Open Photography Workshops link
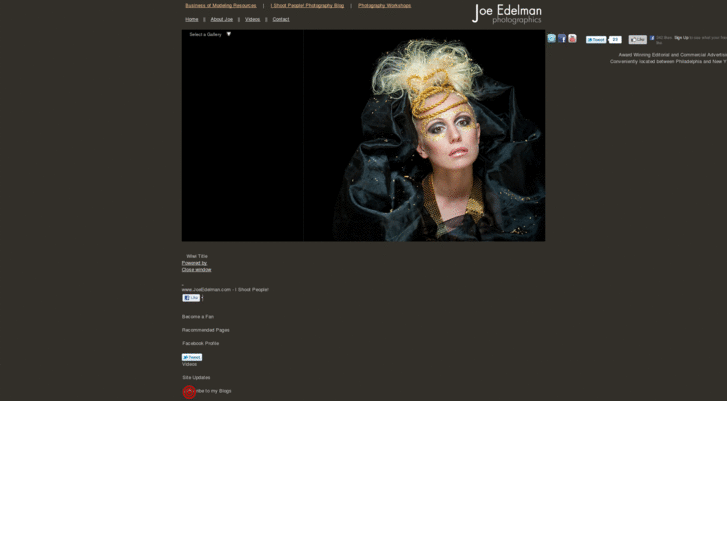Image resolution: width=727 pixels, height=545 pixels. (x=384, y=6)
